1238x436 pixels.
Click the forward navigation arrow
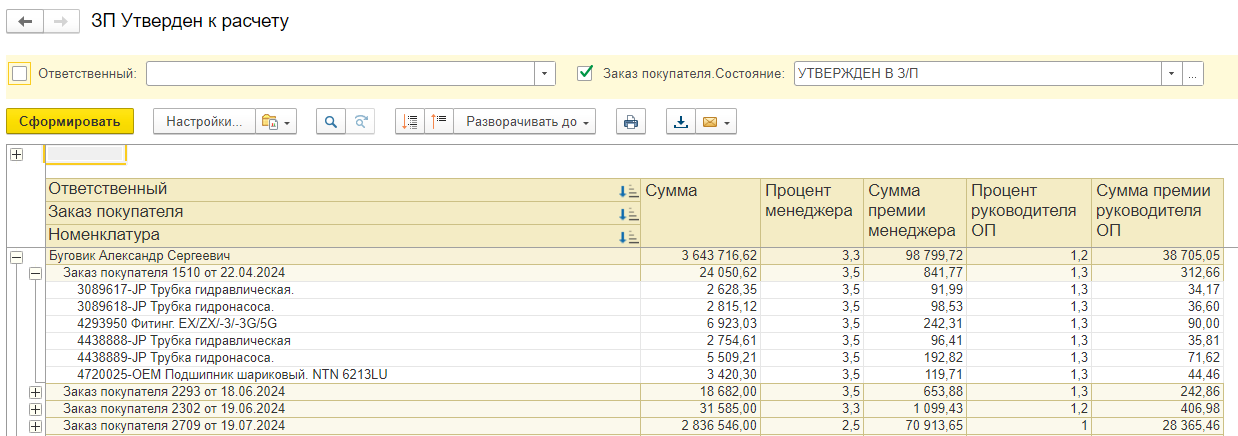coord(60,21)
